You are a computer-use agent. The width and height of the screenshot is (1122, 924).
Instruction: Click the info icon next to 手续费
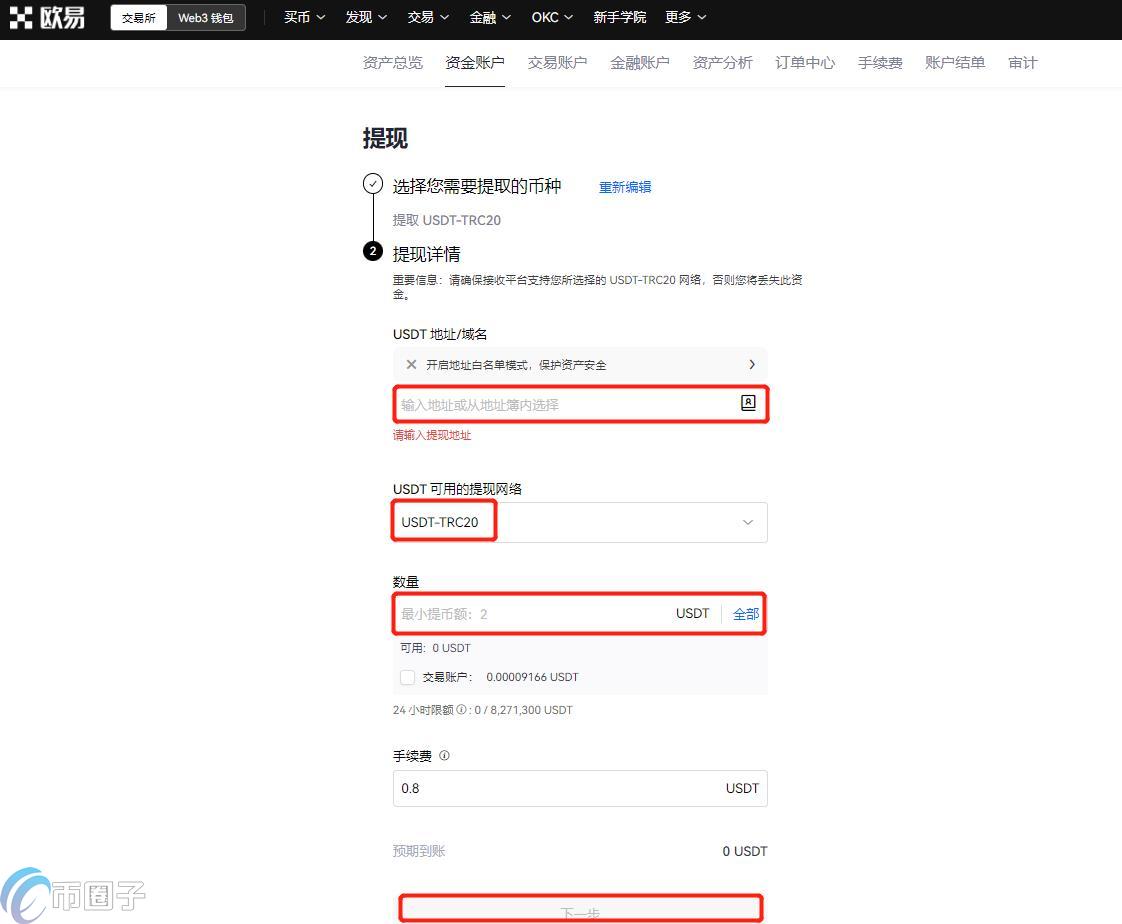pos(443,755)
